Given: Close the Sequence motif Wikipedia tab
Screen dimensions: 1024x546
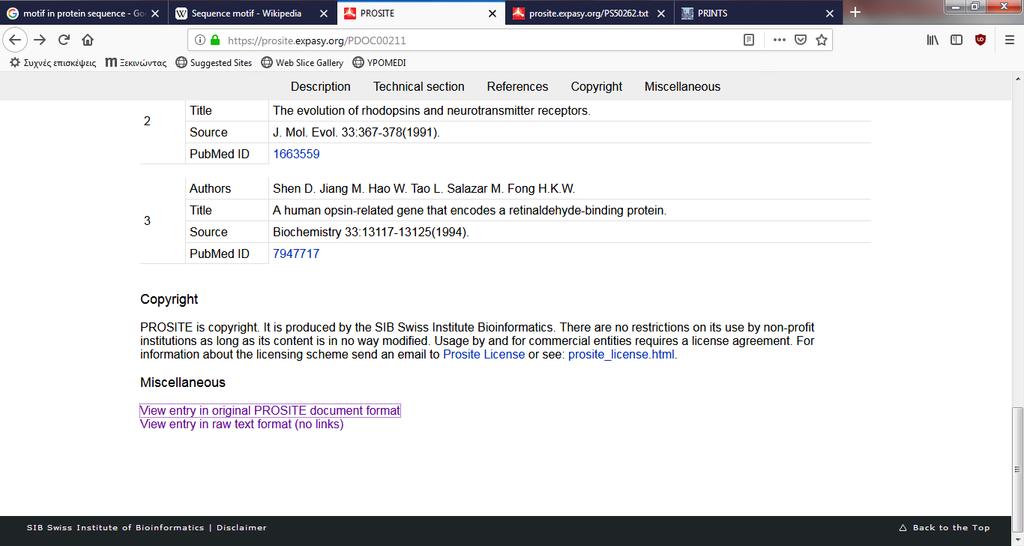Looking at the screenshot, I should tap(325, 13).
